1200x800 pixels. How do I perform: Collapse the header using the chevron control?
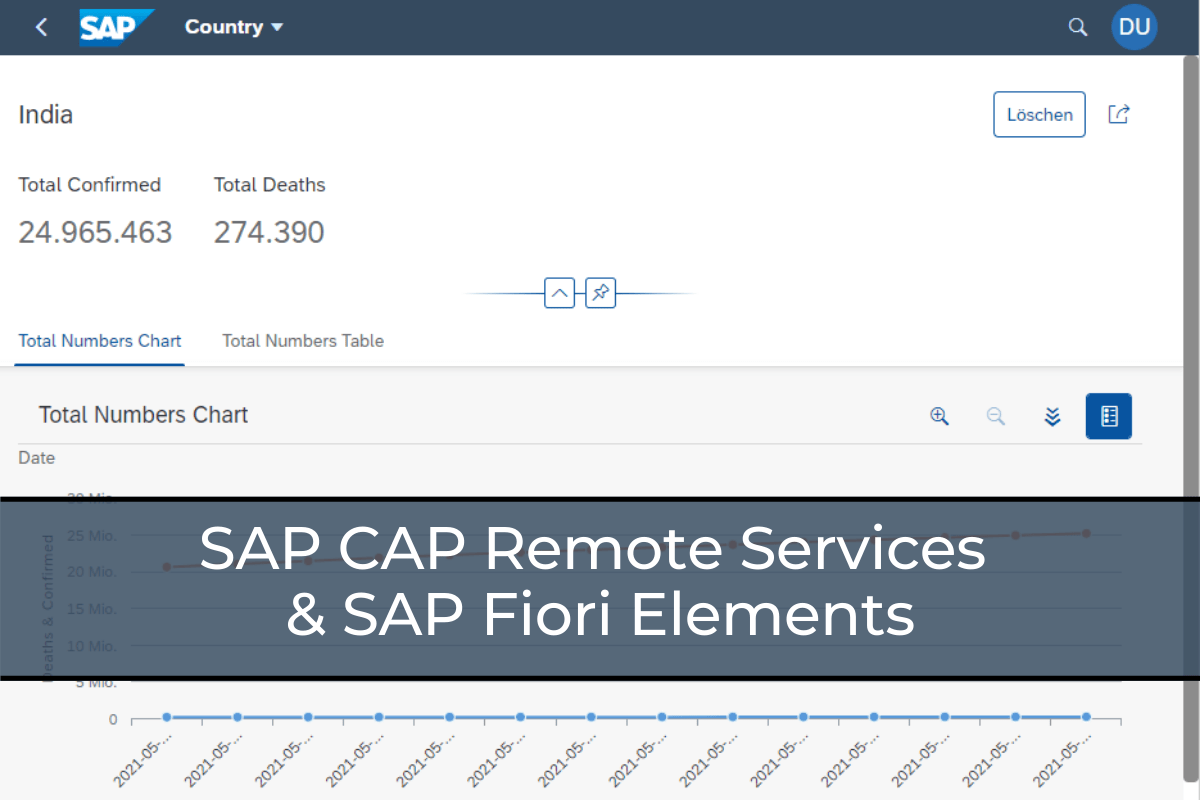pos(559,293)
